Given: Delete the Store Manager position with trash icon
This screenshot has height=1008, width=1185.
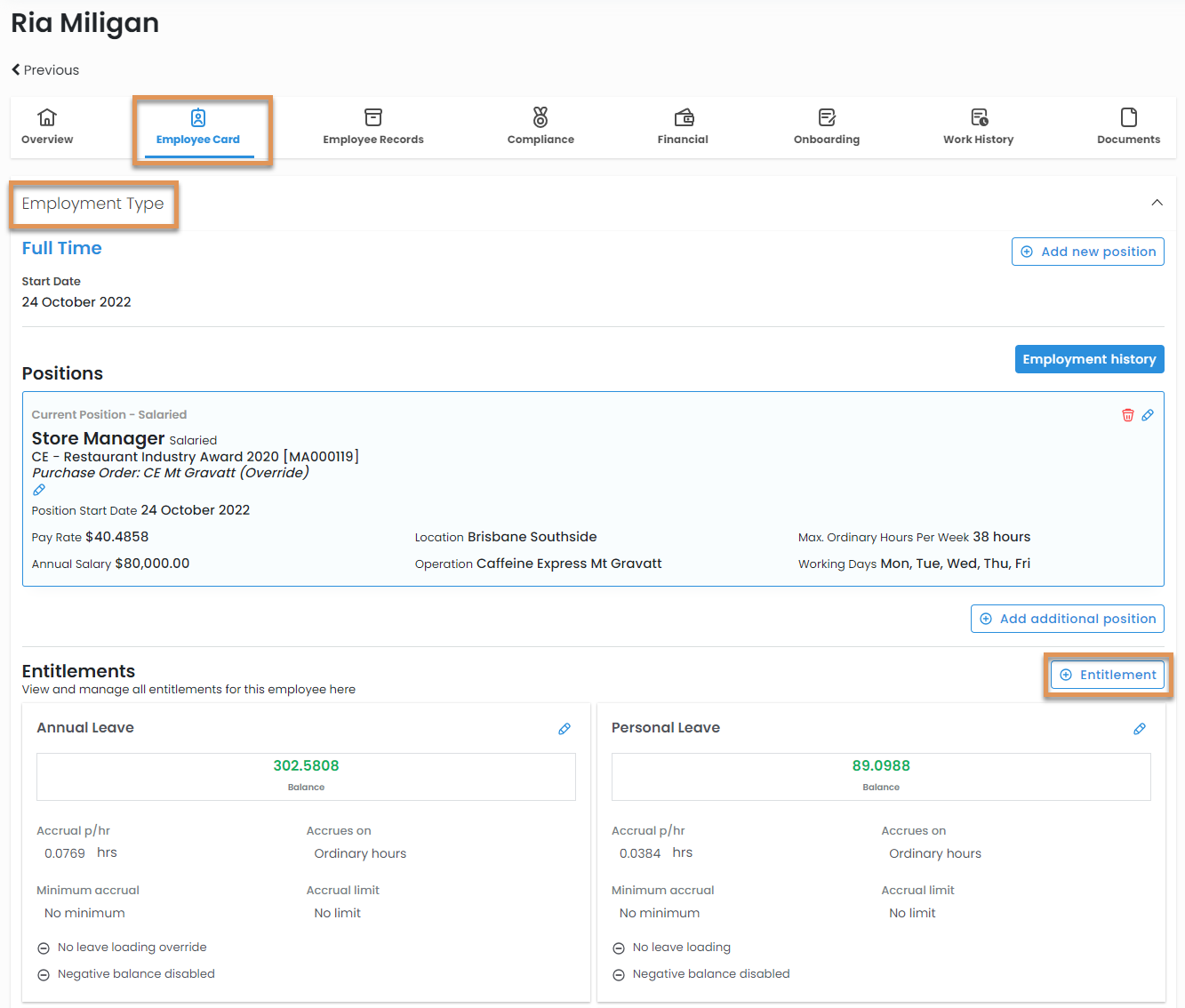Looking at the screenshot, I should point(1127,415).
